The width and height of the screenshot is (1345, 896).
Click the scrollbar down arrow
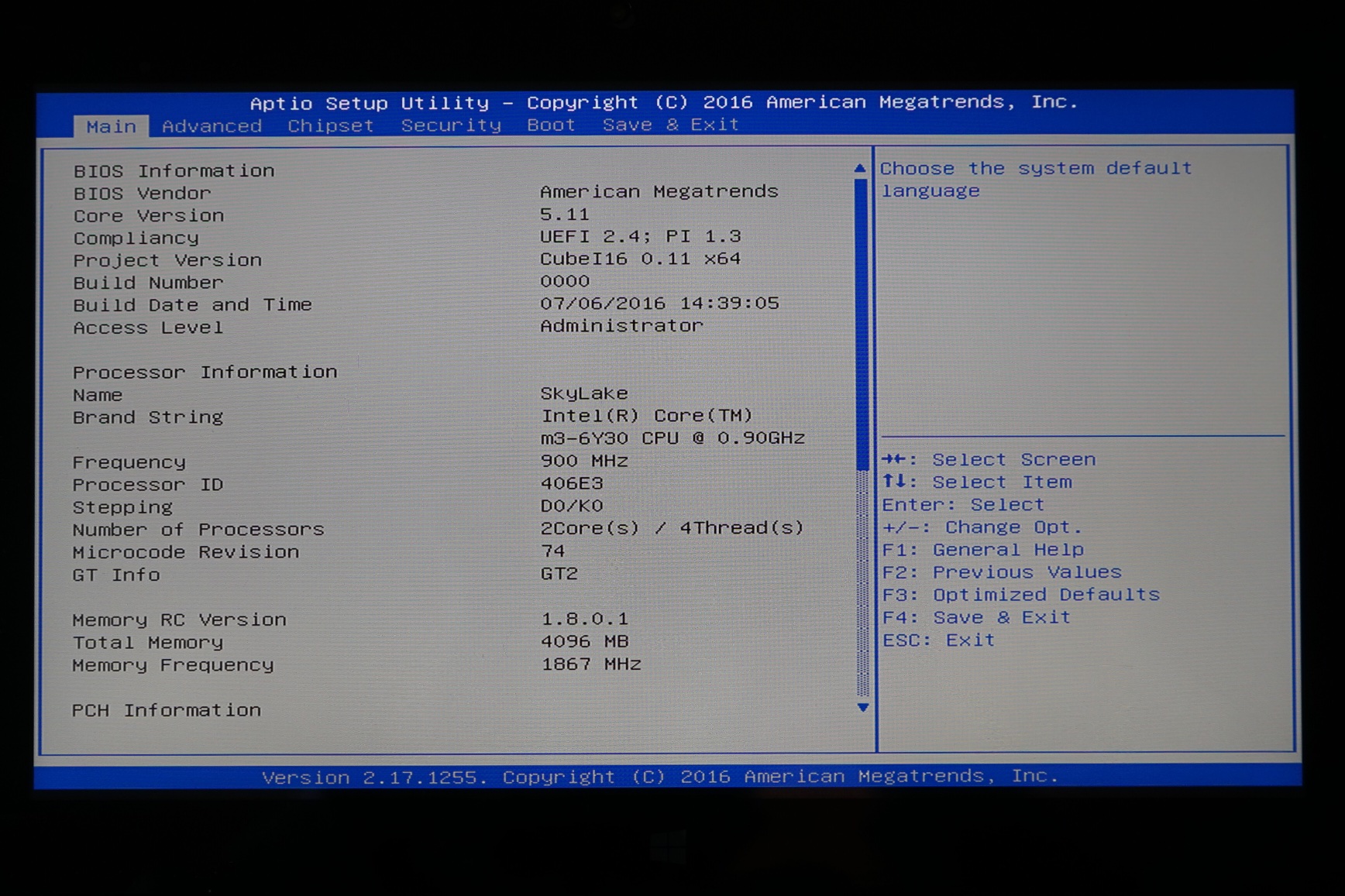coord(862,707)
